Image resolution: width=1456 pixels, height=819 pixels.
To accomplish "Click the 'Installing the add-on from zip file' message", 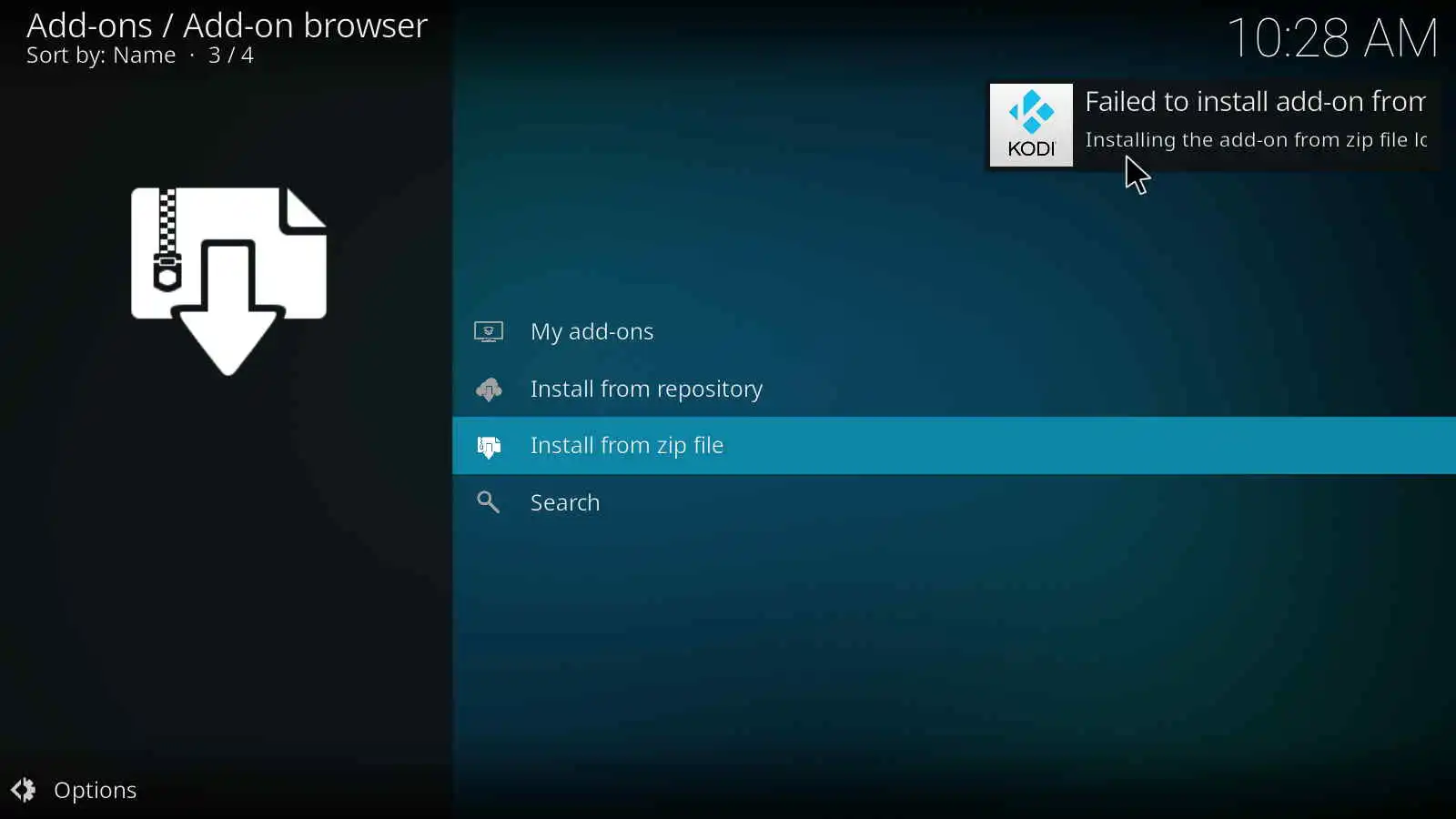I will 1256,140.
